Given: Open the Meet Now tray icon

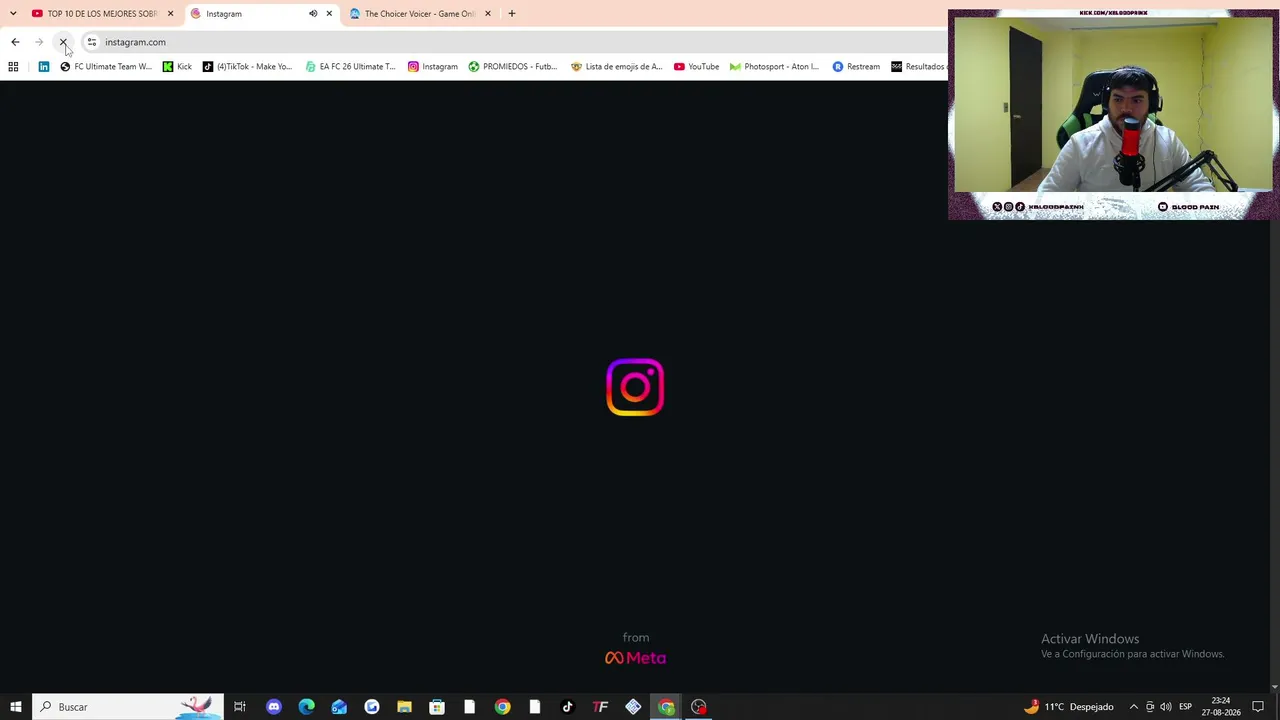Looking at the screenshot, I should [1150, 707].
